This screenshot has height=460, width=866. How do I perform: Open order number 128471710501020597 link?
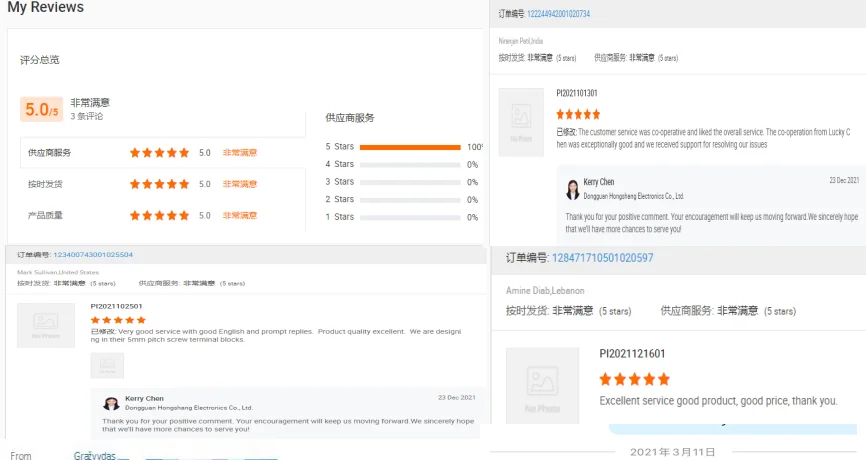[603, 258]
